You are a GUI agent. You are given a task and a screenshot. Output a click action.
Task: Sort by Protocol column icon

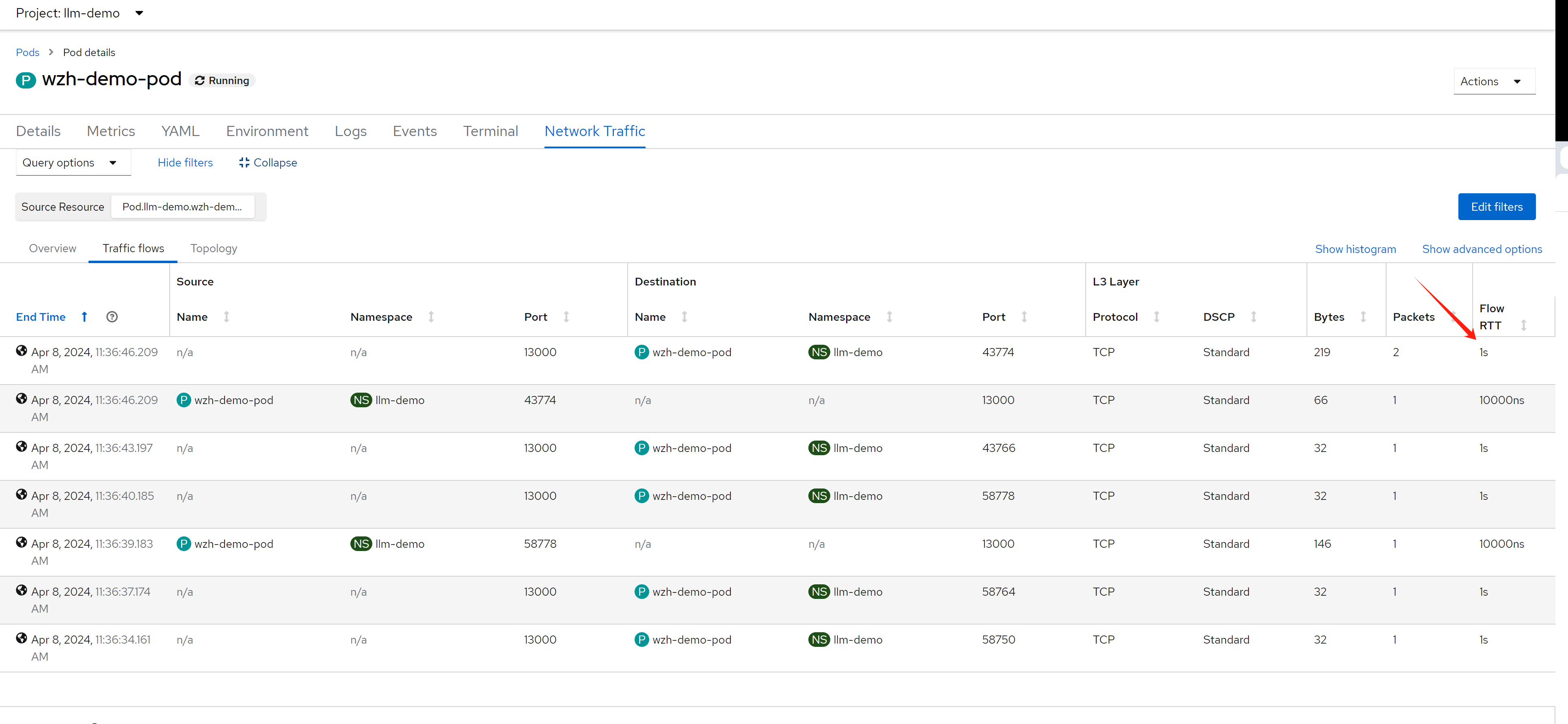[1157, 317]
